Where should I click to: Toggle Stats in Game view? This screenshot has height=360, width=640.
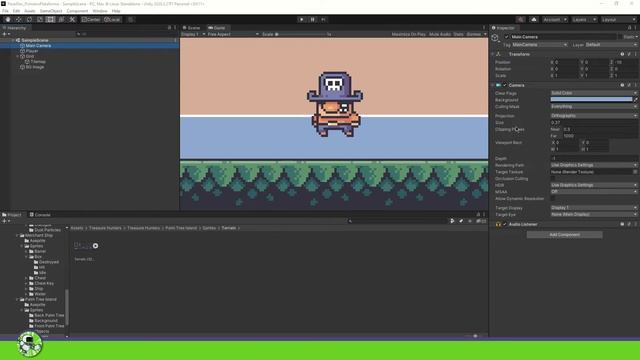(x=458, y=34)
